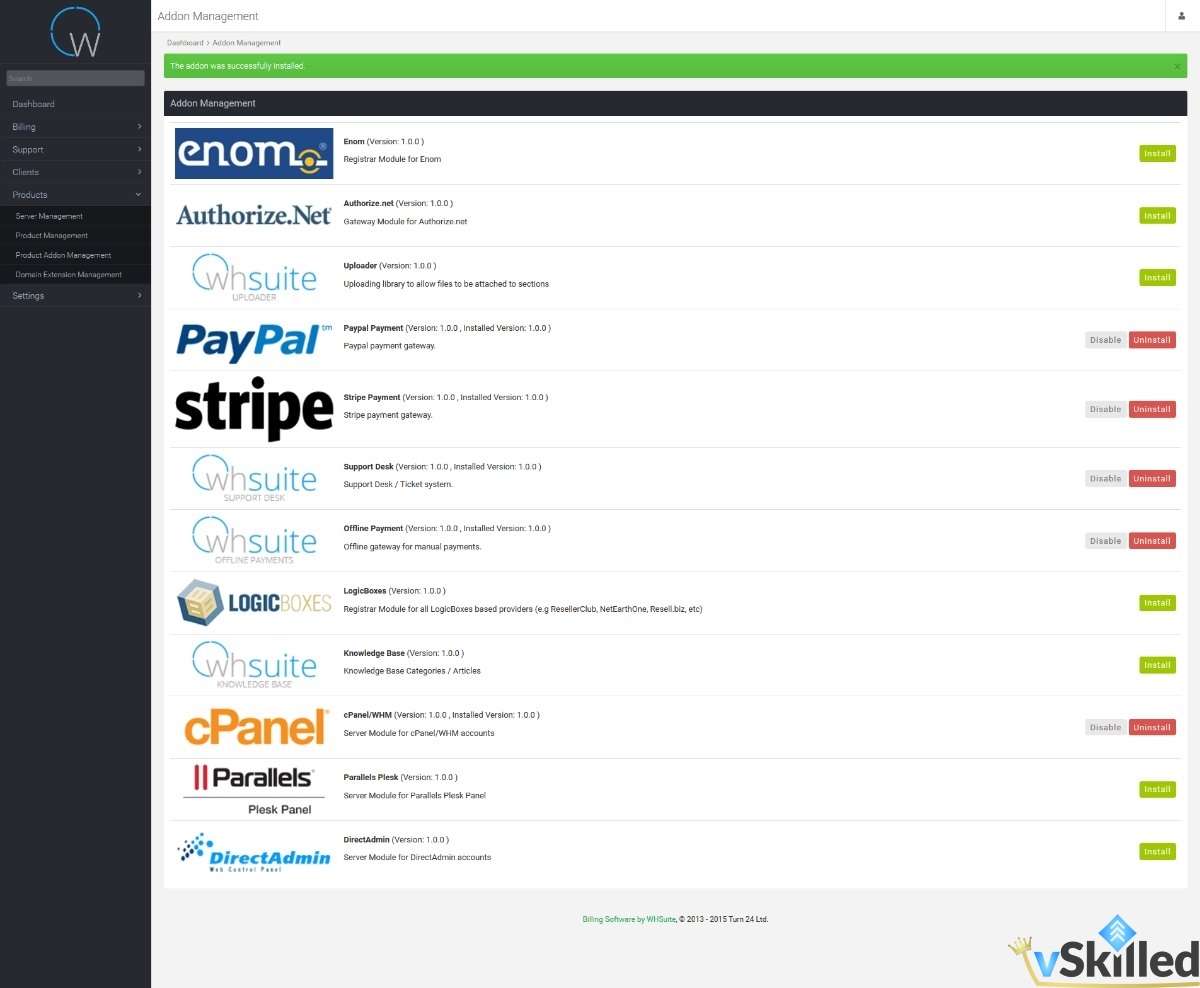Click the WHSuite Uploader logo
1200x988 pixels.
(x=254, y=277)
